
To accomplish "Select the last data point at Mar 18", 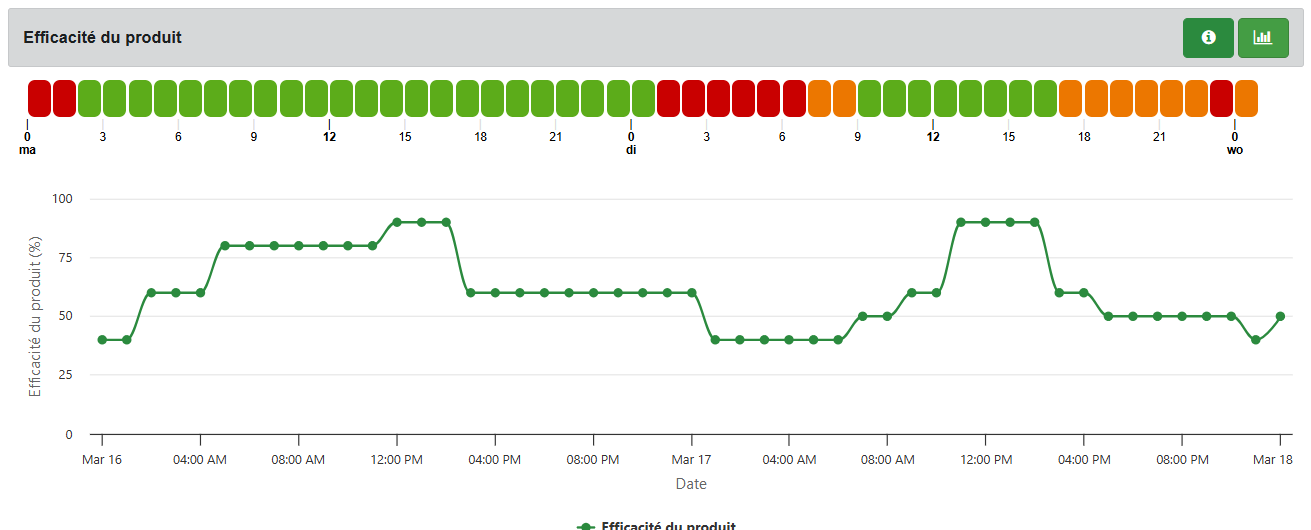I will (1280, 316).
